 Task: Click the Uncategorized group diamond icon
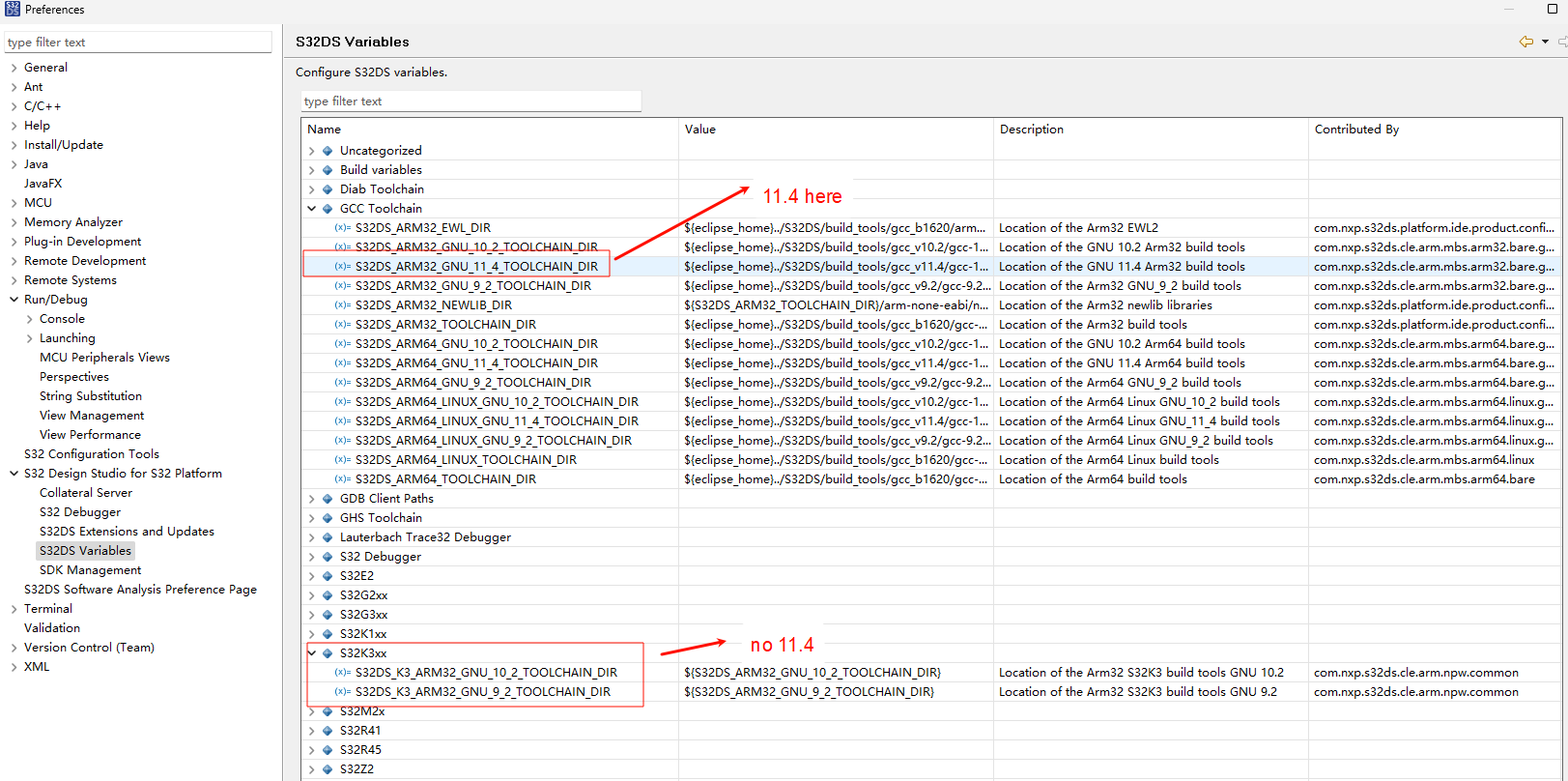pyautogui.click(x=328, y=151)
